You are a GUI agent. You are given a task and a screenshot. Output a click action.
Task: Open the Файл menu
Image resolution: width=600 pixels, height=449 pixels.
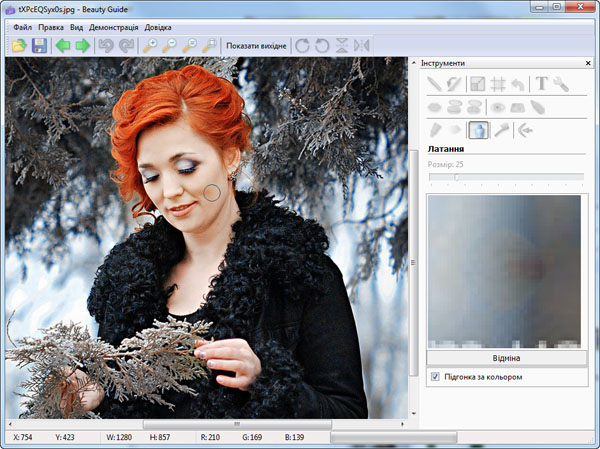click(22, 27)
